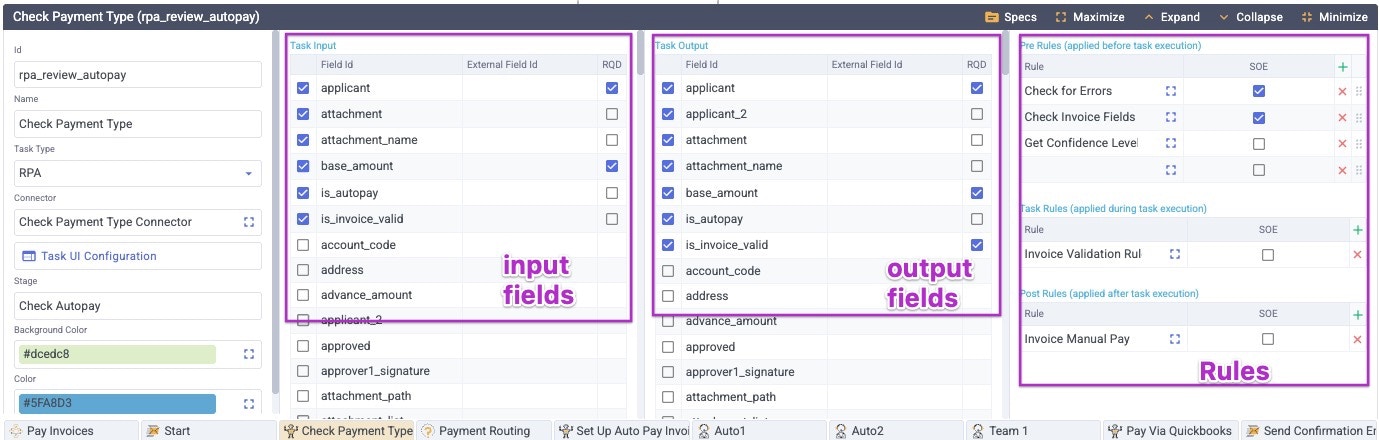Edit the Name field Check Payment Type
Viewport: 1379px width, 440px height.
(x=137, y=124)
